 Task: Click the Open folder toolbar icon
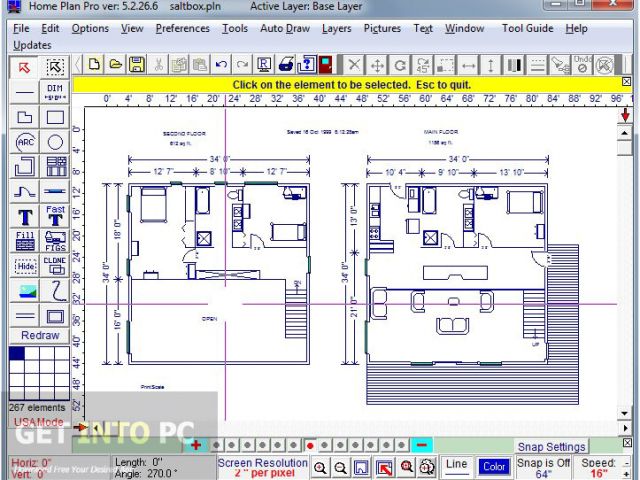[115, 65]
